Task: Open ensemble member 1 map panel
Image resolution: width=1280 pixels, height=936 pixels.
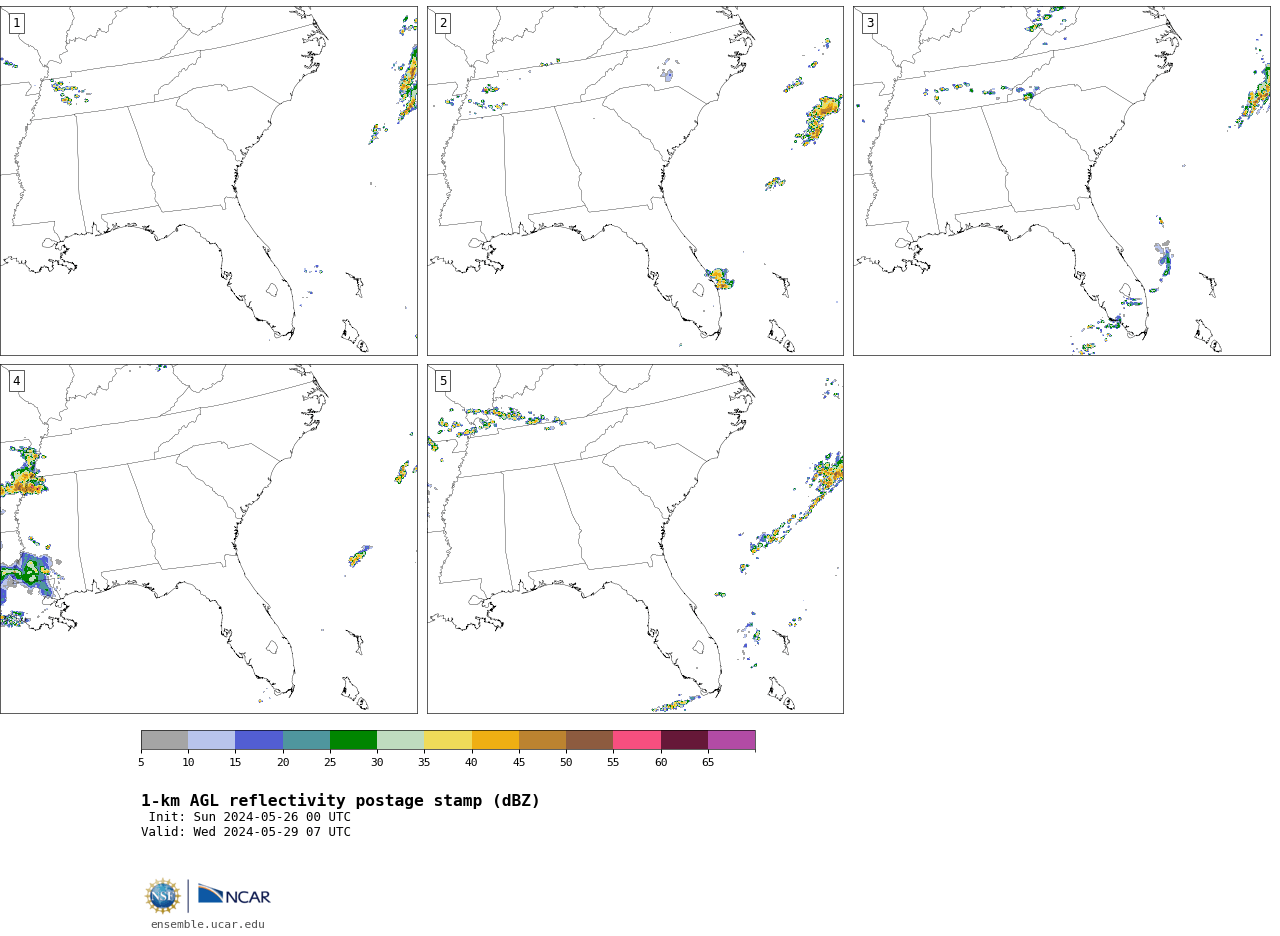Action: (208, 181)
